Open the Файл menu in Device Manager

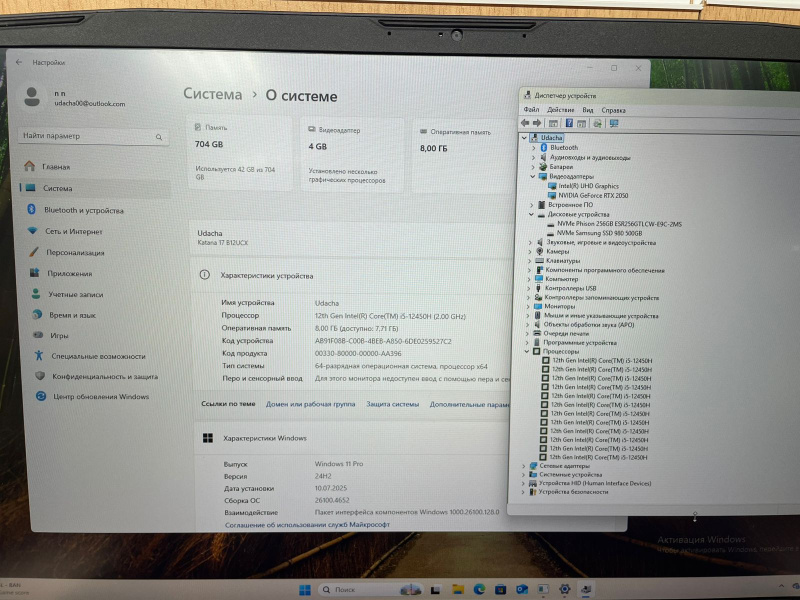(x=531, y=109)
